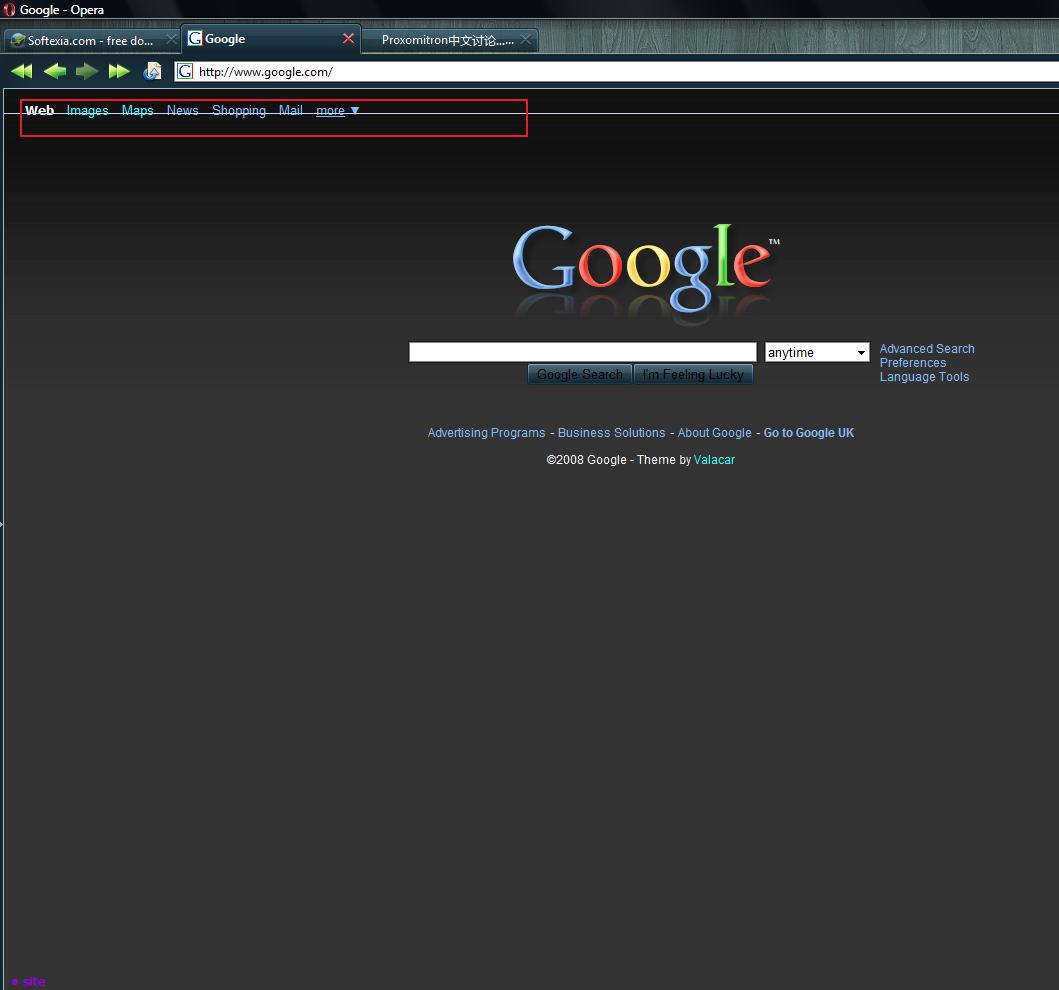Close the Proxomitron tab

point(525,40)
